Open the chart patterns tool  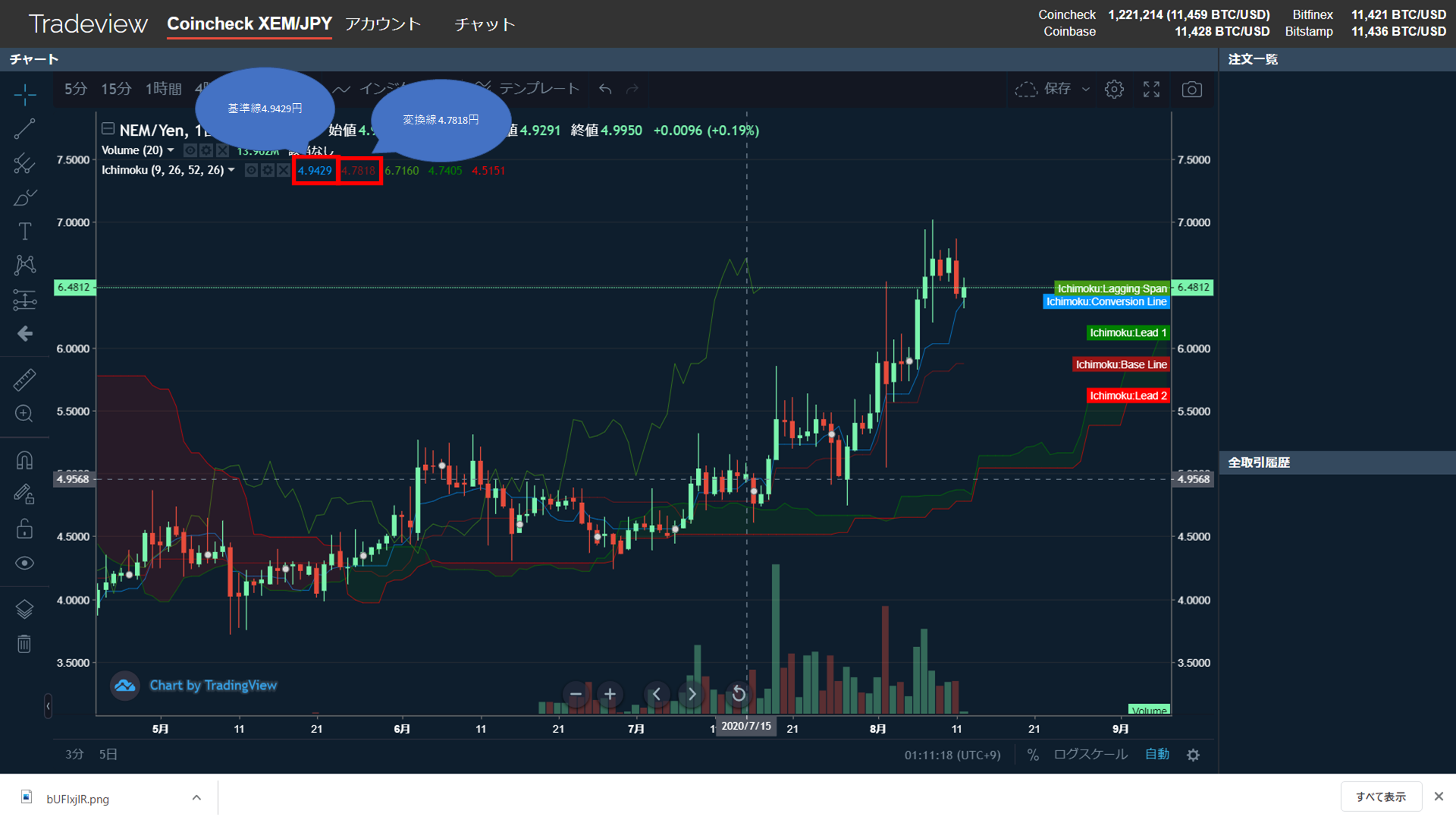tap(25, 265)
